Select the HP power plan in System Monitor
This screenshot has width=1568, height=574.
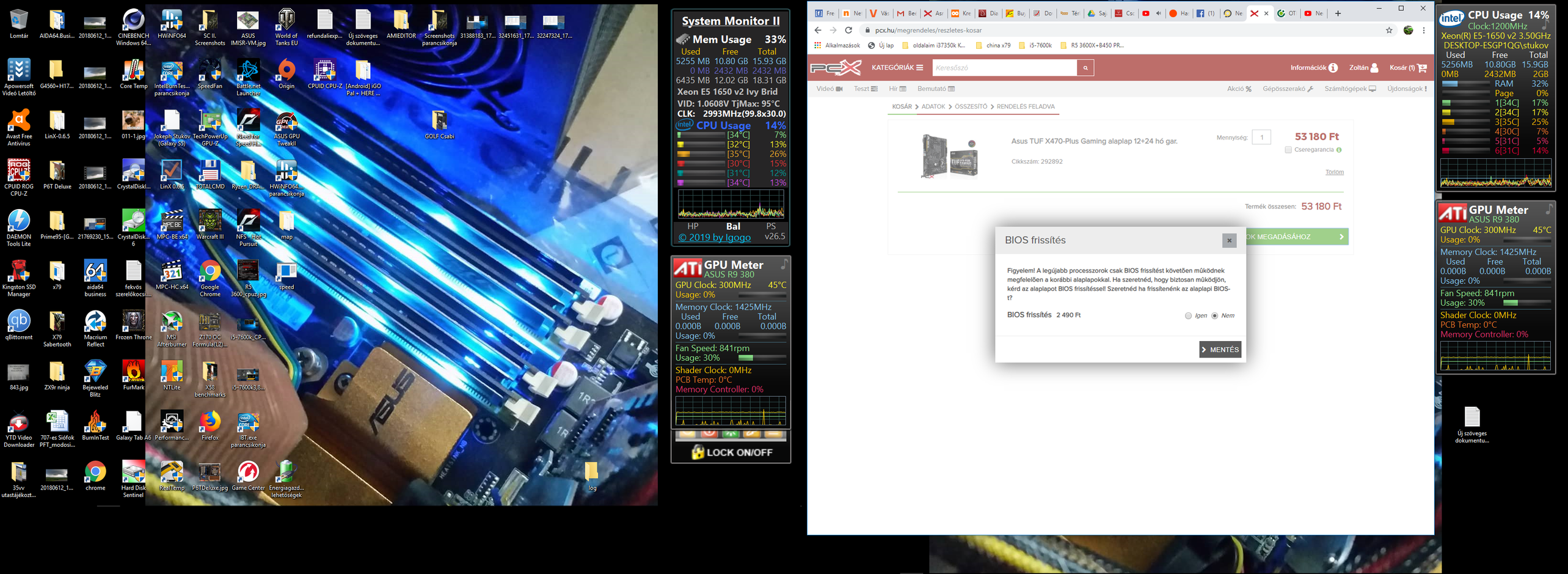tap(693, 226)
